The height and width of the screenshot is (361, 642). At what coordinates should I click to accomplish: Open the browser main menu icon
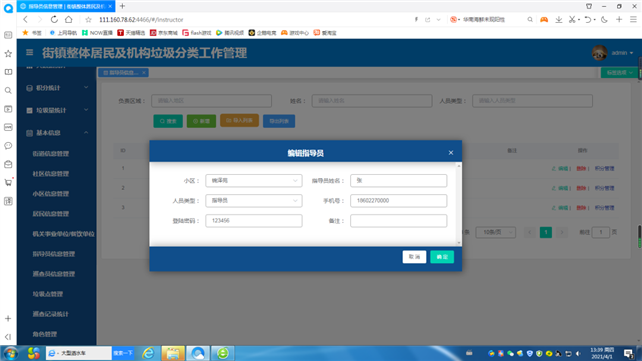click(633, 19)
